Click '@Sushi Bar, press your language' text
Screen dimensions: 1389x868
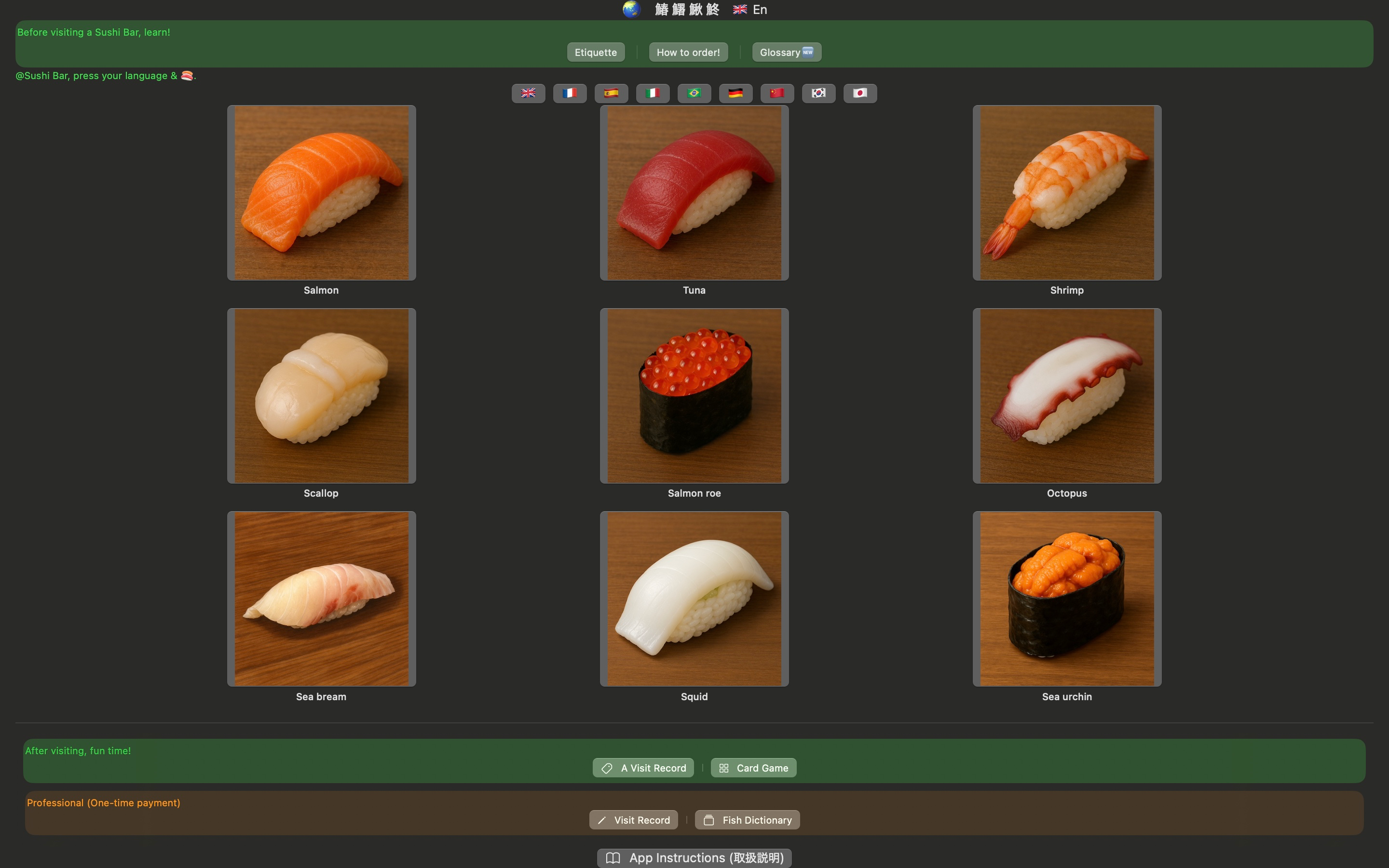pyautogui.click(x=91, y=76)
